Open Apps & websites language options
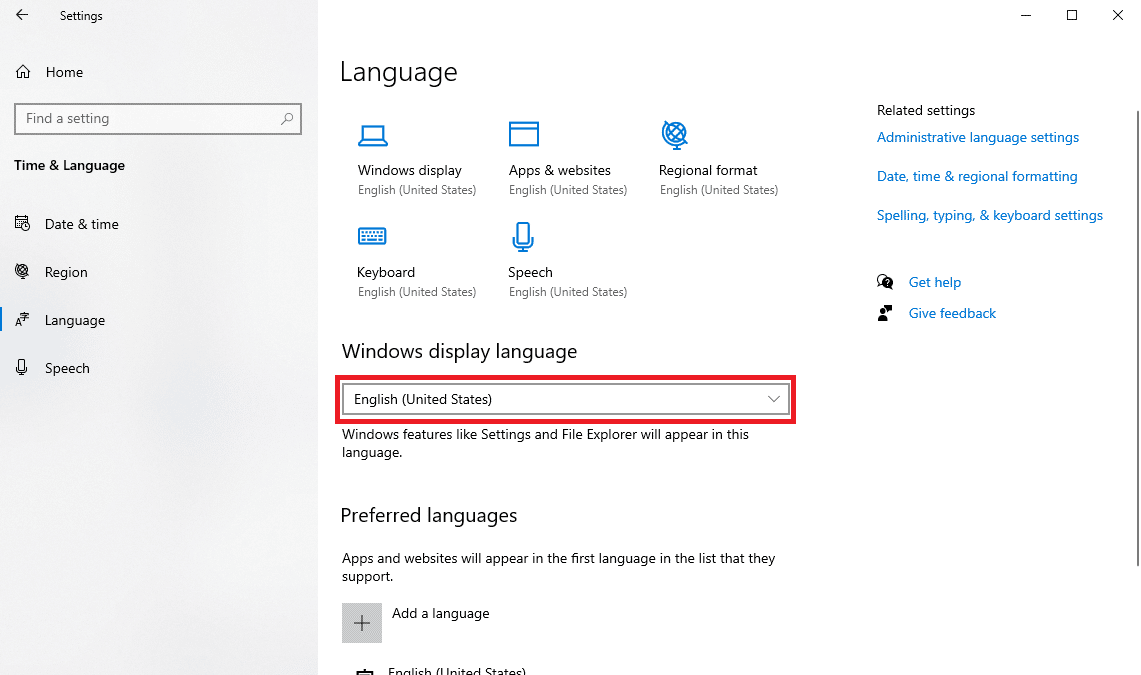 523,135
